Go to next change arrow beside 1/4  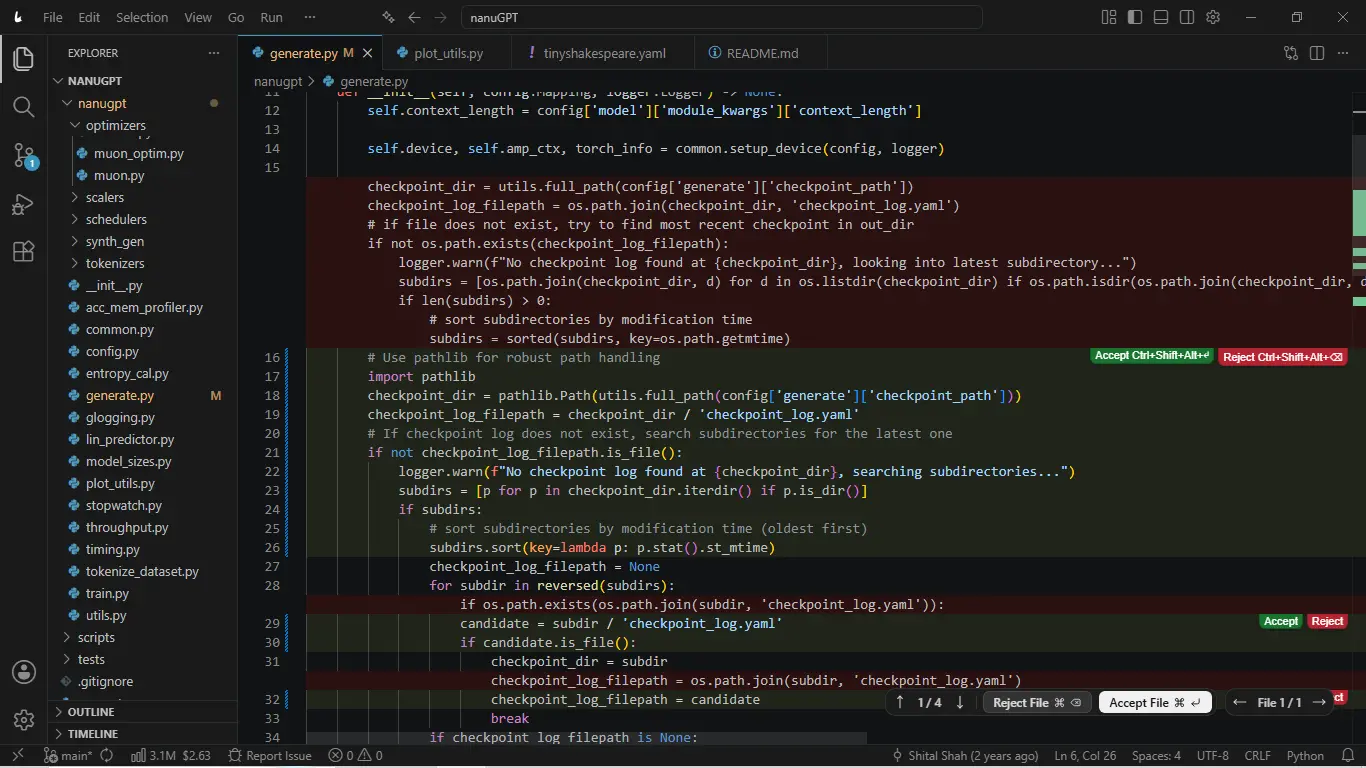960,702
